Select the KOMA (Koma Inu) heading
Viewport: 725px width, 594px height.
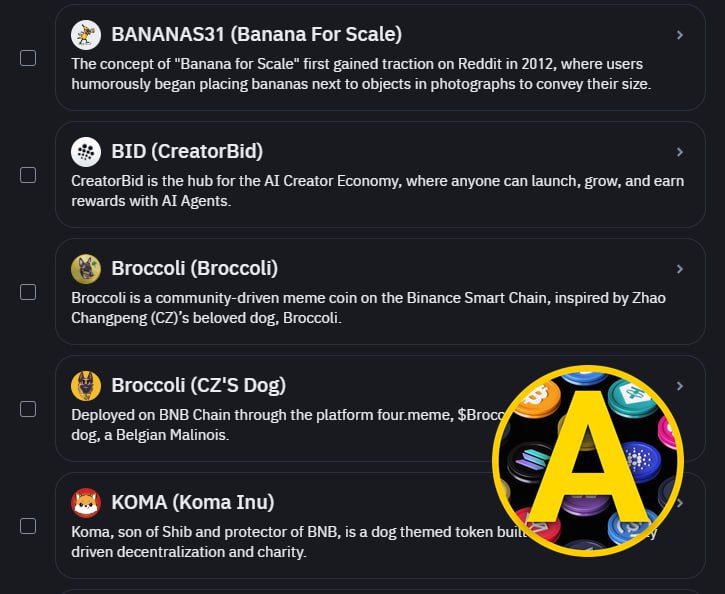coord(193,502)
